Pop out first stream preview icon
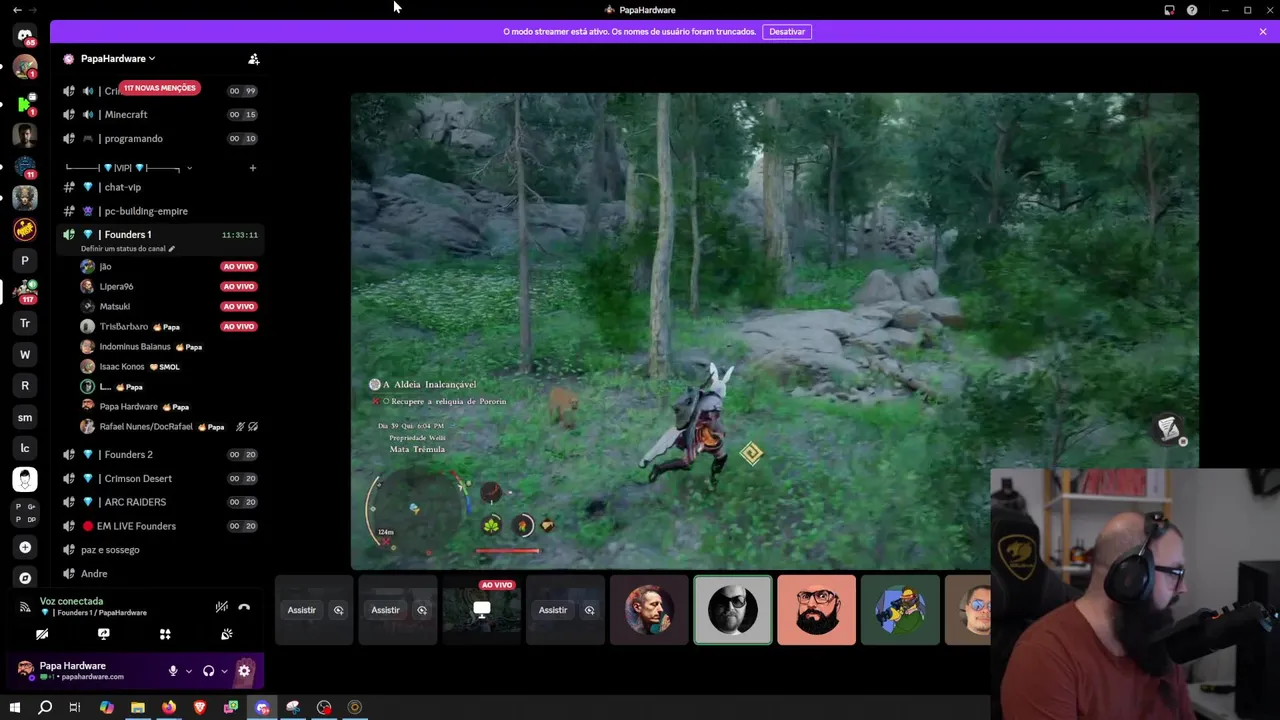 (x=338, y=610)
